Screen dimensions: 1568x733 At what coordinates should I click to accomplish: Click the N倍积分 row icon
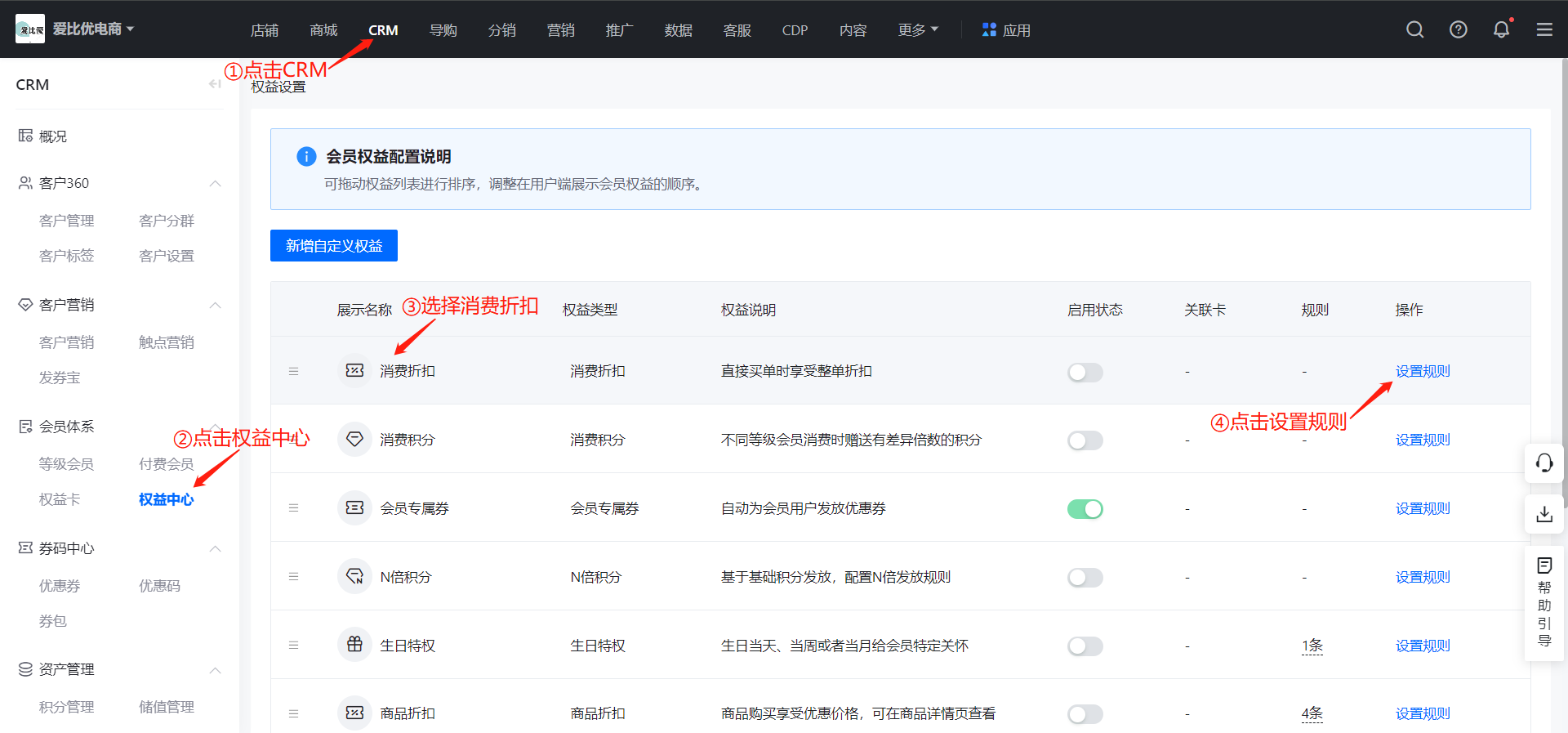point(354,577)
